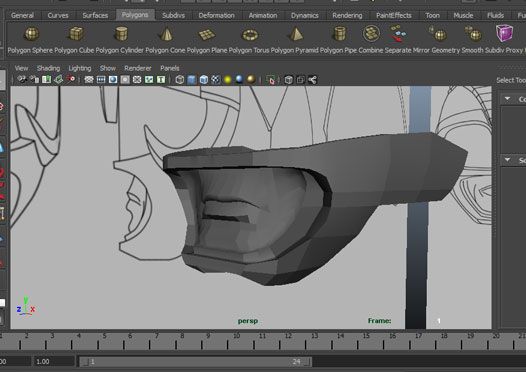The image size is (526, 372).
Task: Open the Muscle shelf tab
Action: coord(463,15)
